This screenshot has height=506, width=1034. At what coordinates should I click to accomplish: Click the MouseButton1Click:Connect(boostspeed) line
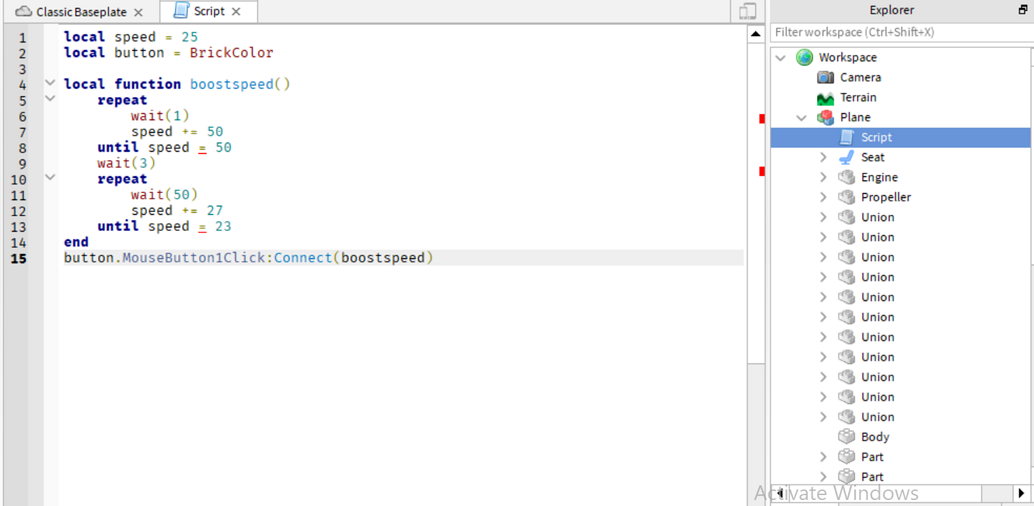pos(249,257)
